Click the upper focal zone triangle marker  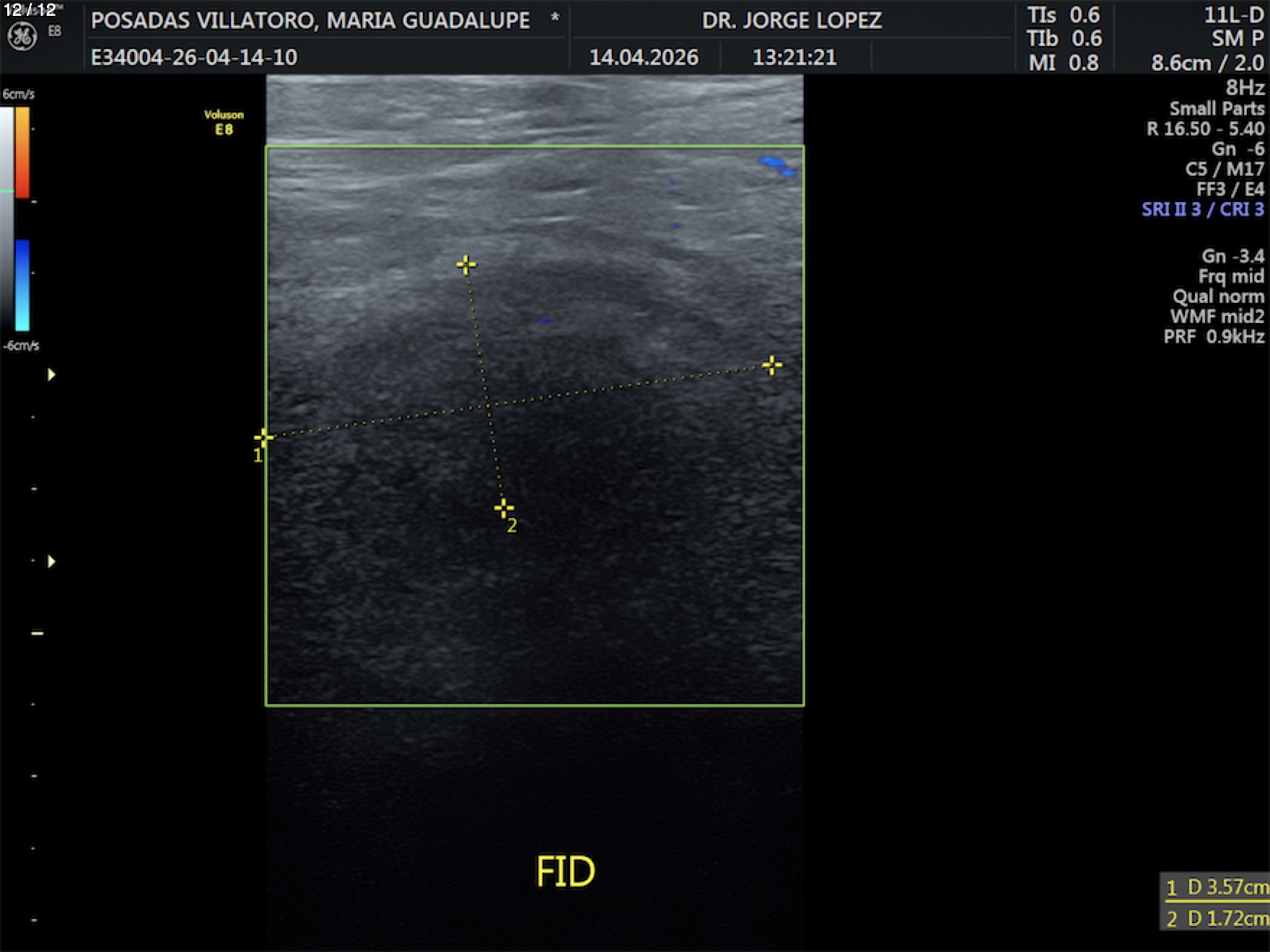click(x=51, y=374)
